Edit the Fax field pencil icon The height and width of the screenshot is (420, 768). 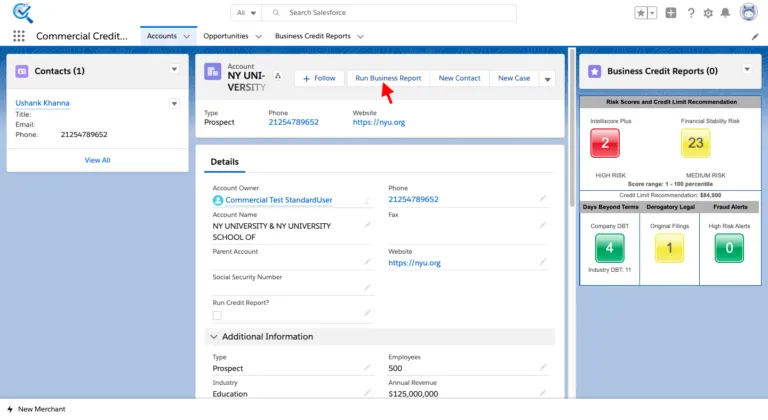tap(543, 225)
